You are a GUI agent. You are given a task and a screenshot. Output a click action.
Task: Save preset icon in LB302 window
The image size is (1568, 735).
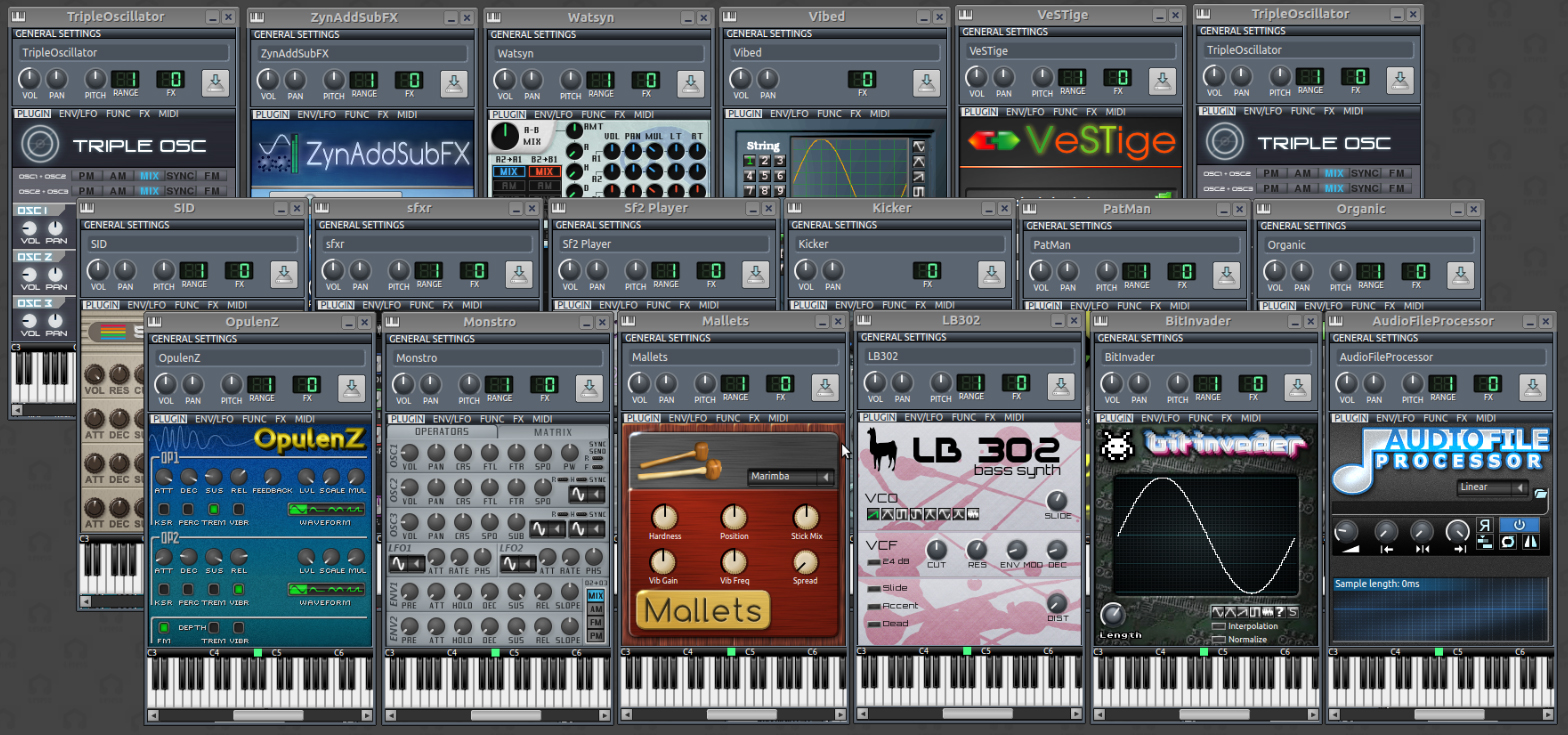(x=1061, y=386)
